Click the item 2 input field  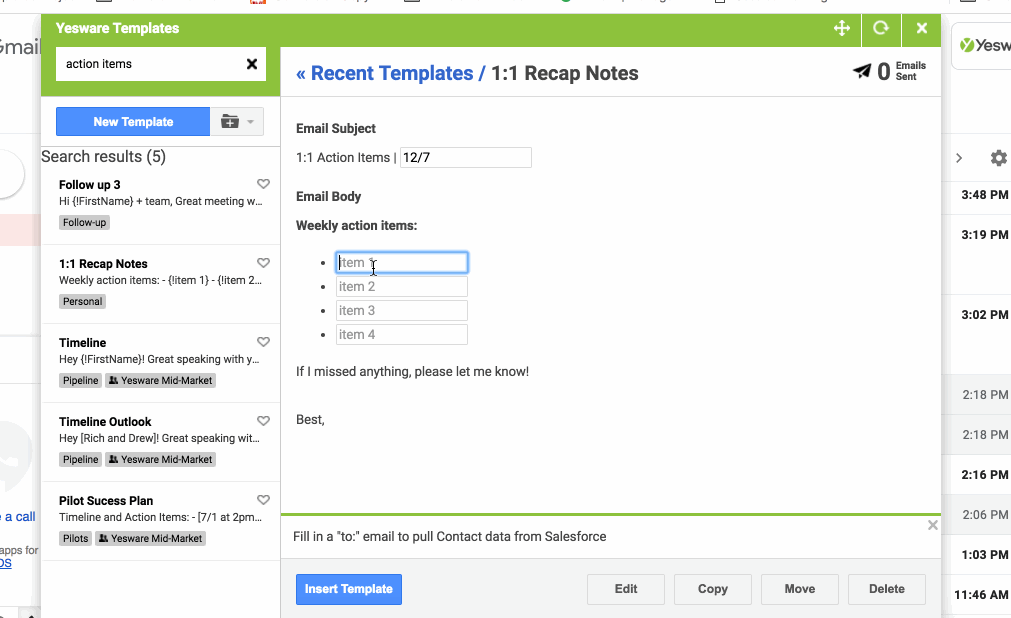[401, 287]
